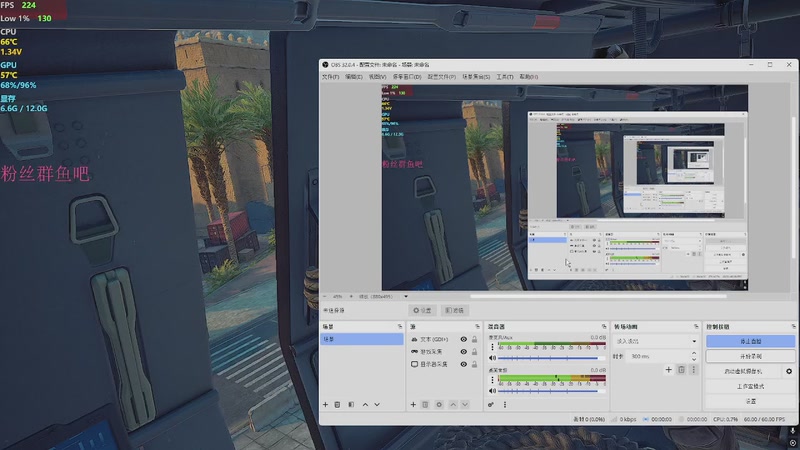Pop out the controls dock with its float icon
The height and width of the screenshot is (450, 800).
[x=793, y=327]
